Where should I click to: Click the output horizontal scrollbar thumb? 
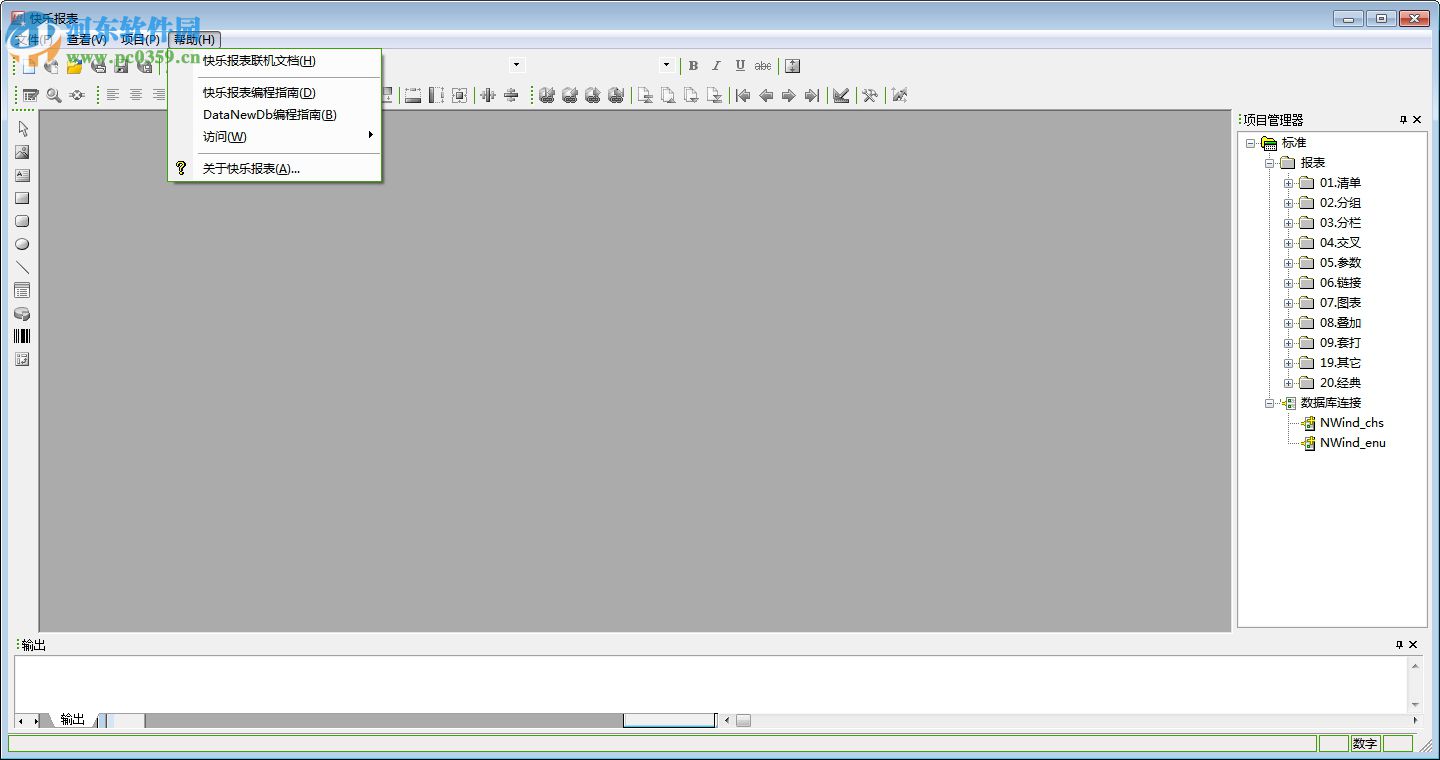tap(743, 720)
